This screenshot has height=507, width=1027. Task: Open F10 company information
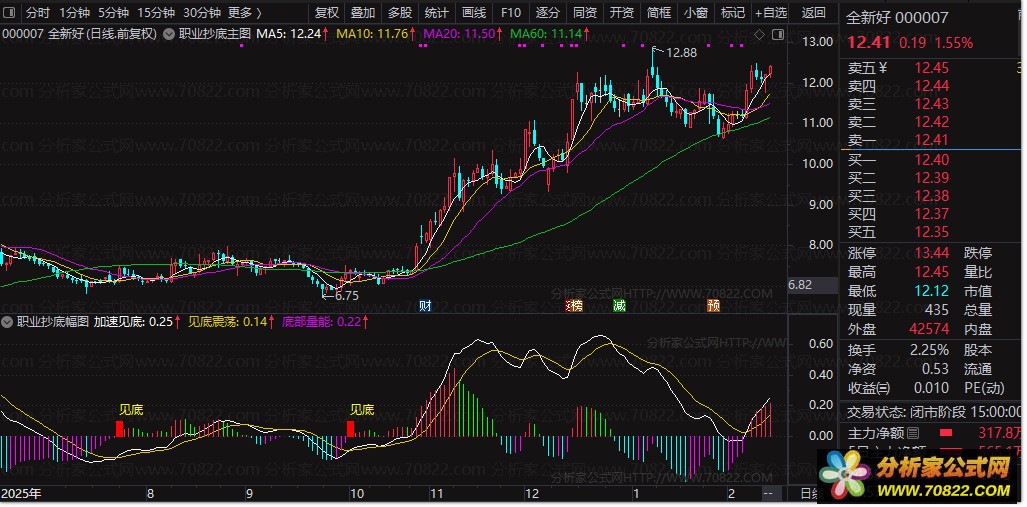tap(510, 12)
